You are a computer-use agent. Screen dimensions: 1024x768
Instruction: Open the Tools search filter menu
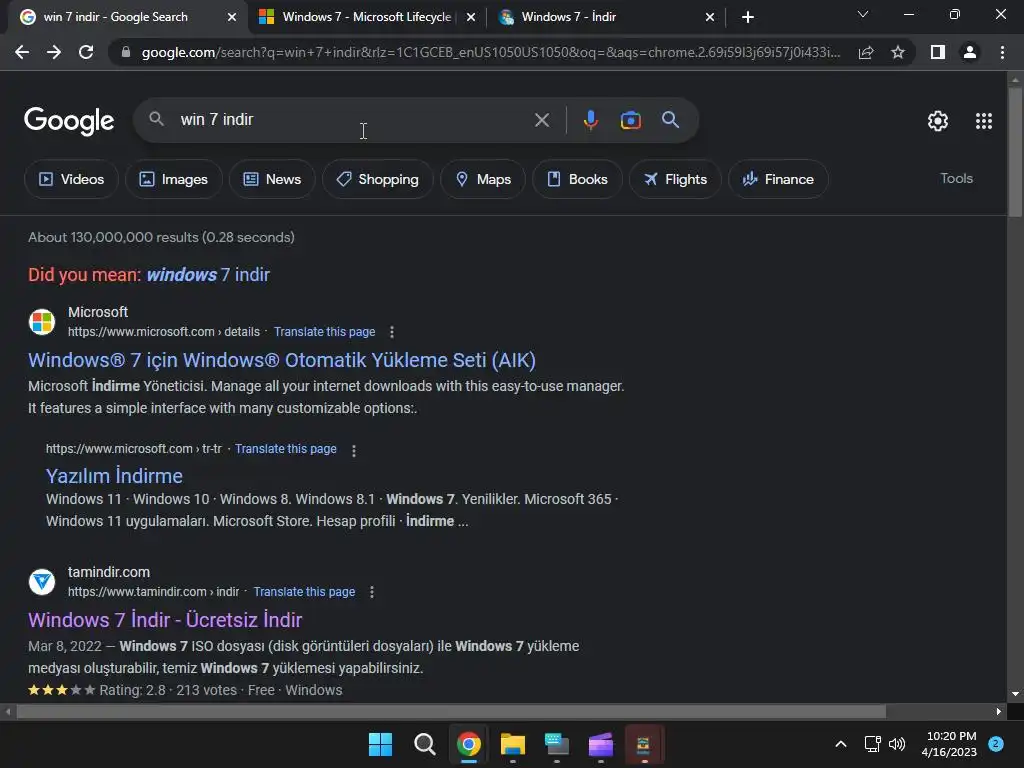pyautogui.click(x=956, y=178)
